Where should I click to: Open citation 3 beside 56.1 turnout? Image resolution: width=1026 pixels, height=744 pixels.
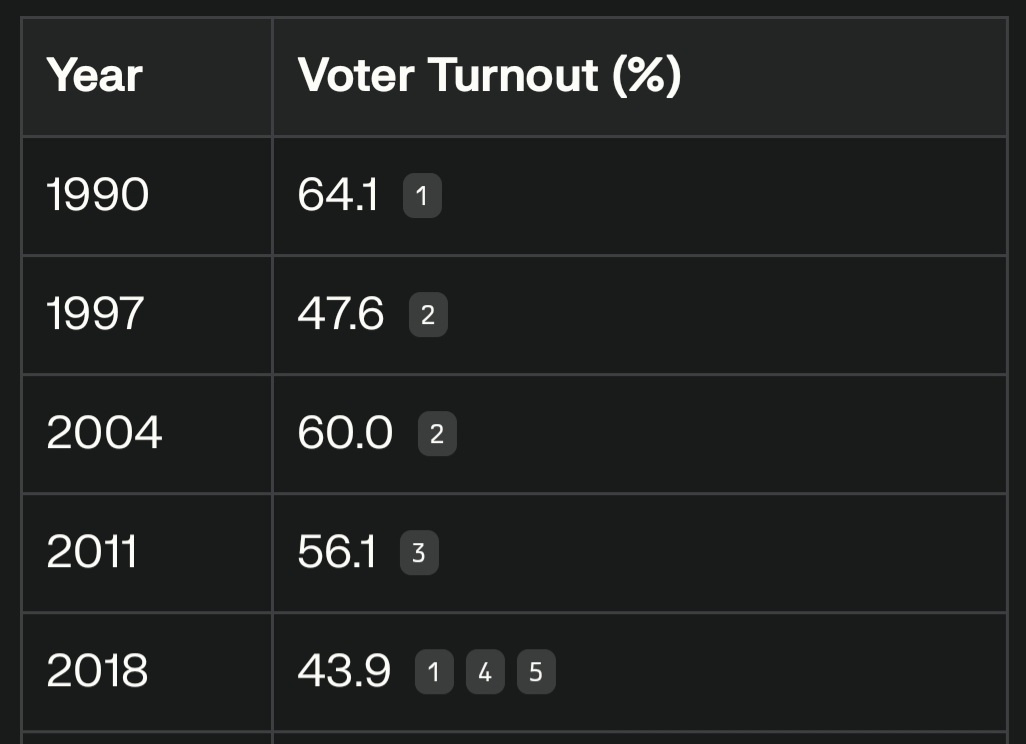419,552
